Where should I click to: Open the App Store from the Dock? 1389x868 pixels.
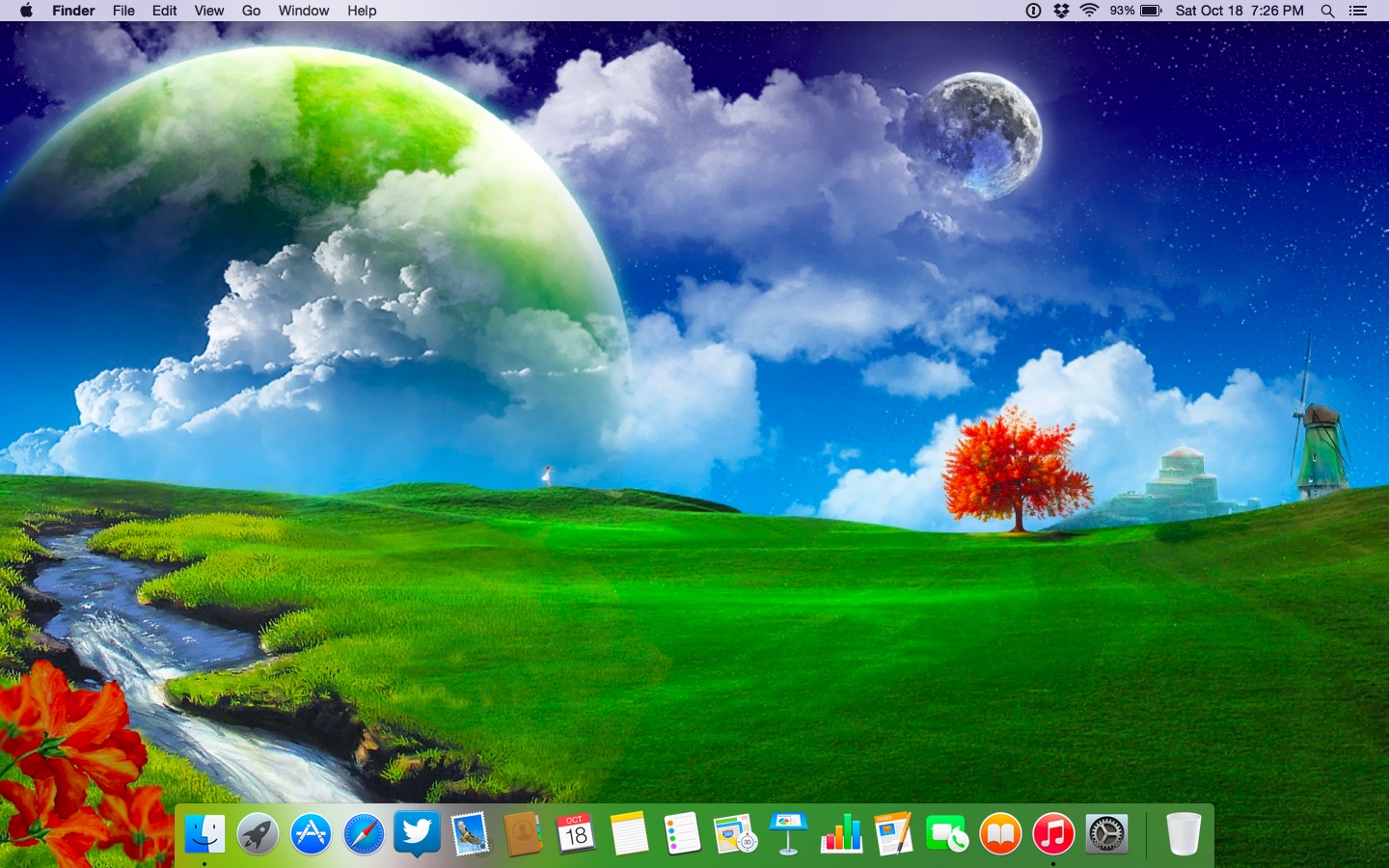311,834
